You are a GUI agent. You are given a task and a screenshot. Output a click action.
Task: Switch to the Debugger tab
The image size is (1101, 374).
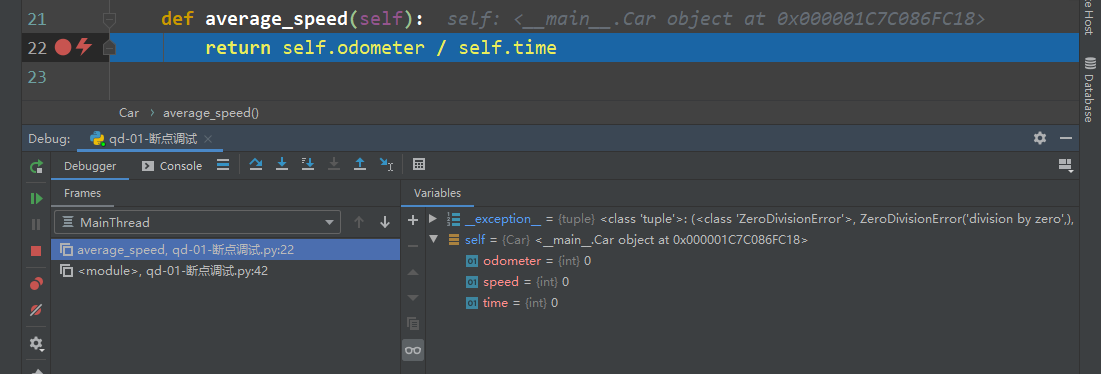(90, 166)
